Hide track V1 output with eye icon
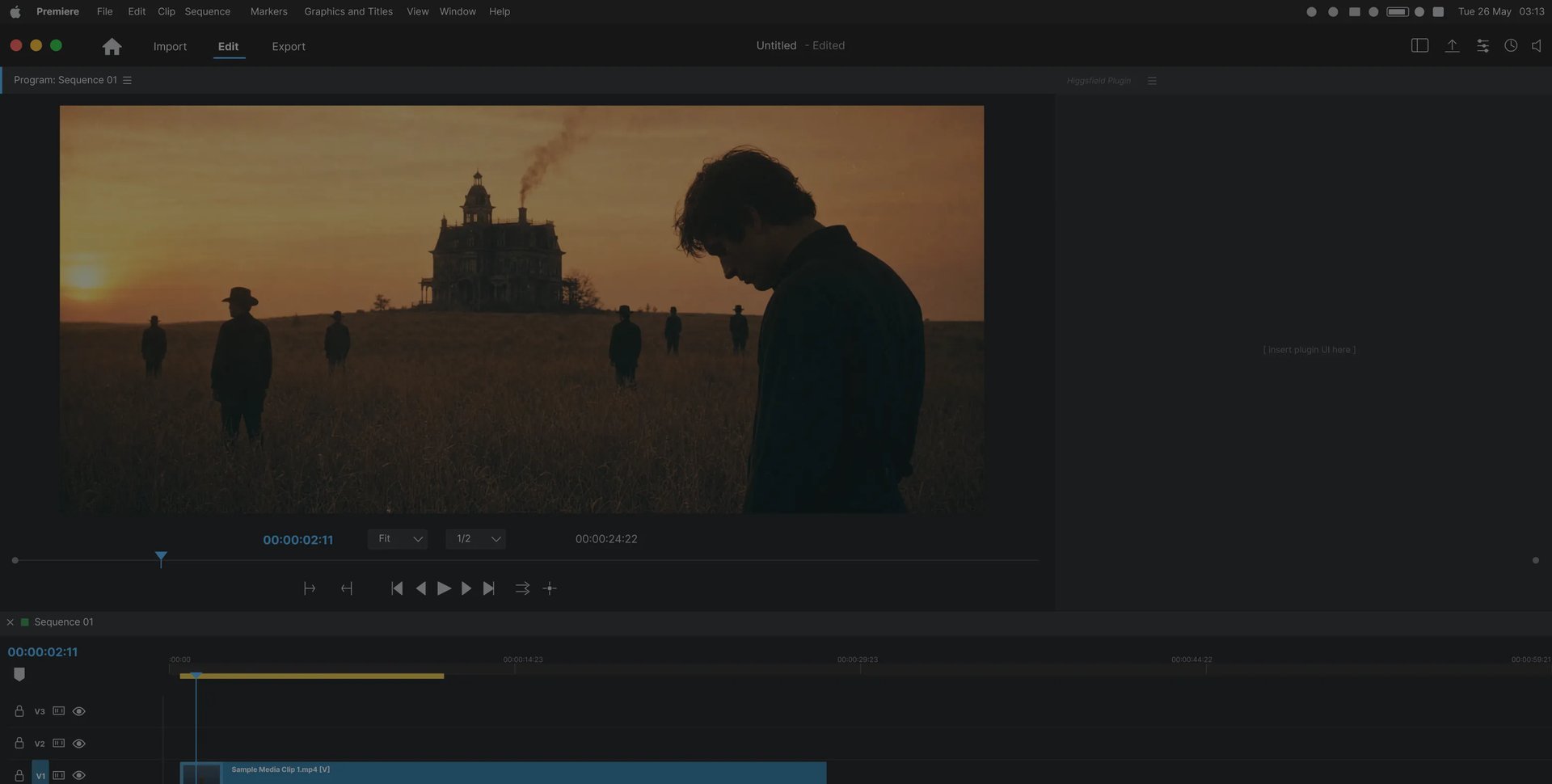 point(78,775)
